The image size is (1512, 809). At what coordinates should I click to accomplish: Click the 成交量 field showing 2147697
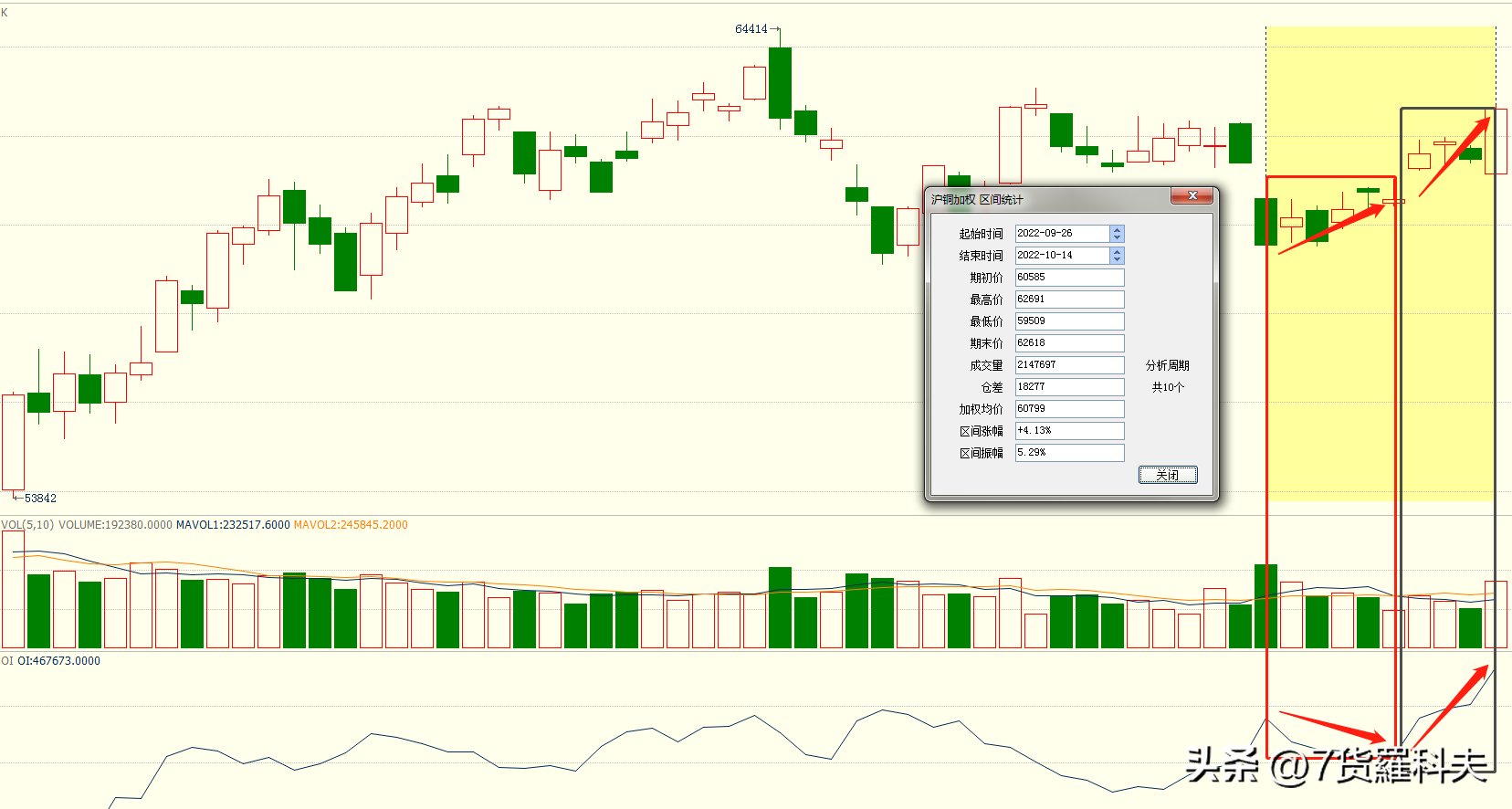tap(1070, 365)
